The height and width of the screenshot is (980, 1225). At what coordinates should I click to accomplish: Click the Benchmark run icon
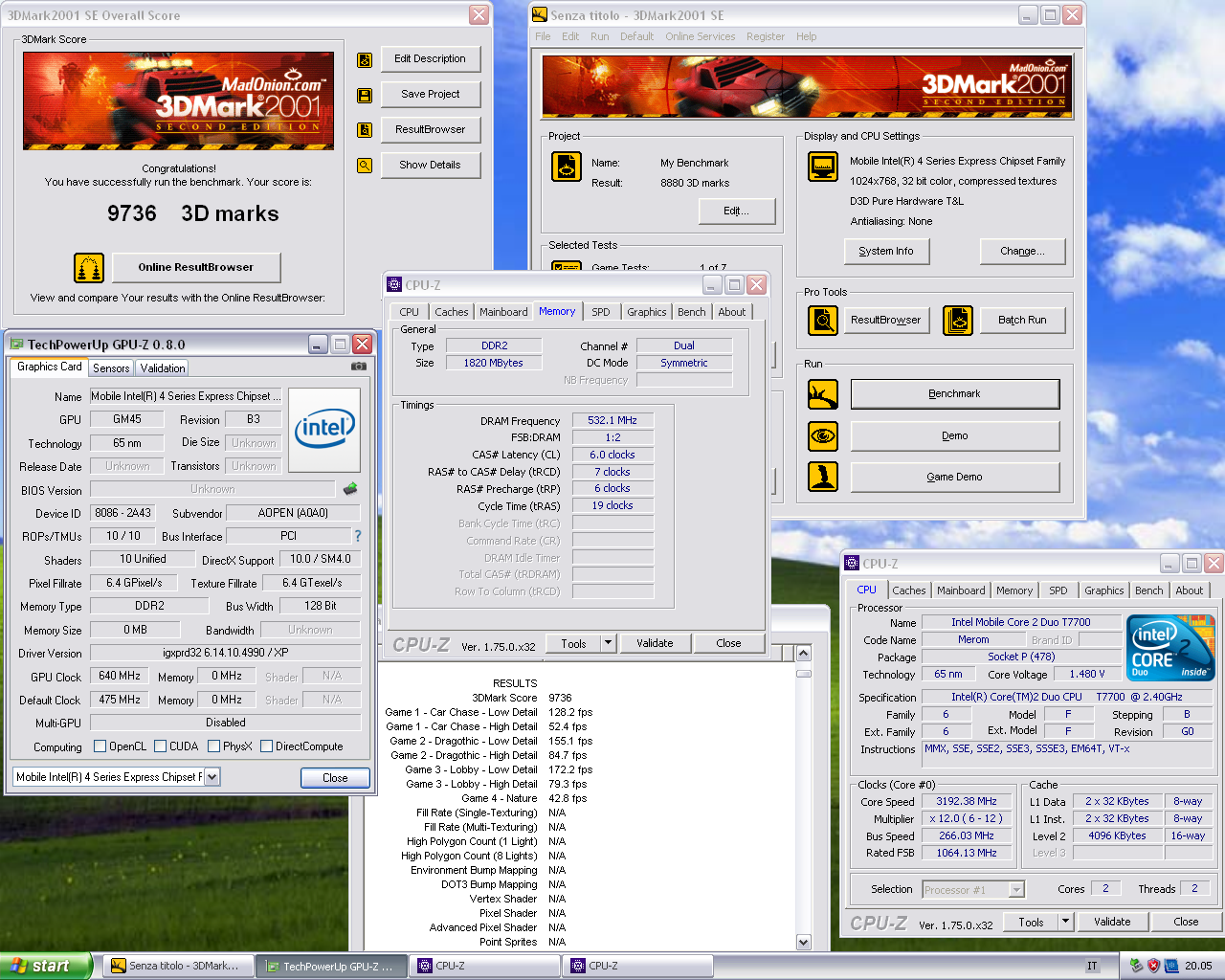823,394
